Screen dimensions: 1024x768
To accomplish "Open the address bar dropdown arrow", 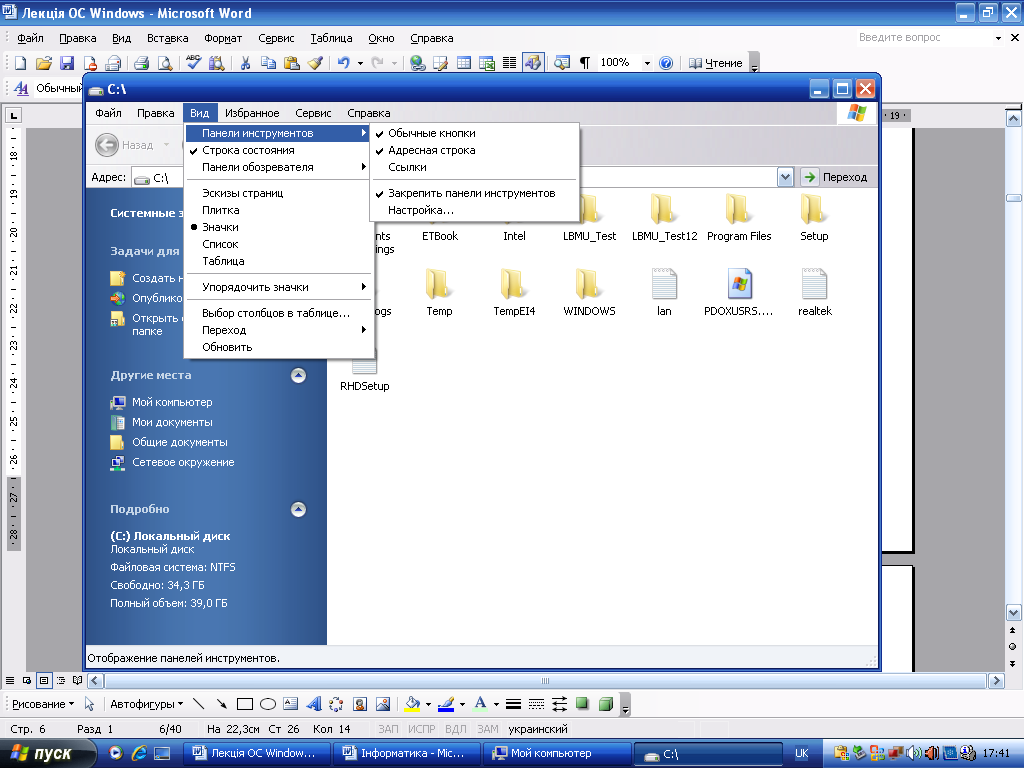I will click(x=785, y=177).
